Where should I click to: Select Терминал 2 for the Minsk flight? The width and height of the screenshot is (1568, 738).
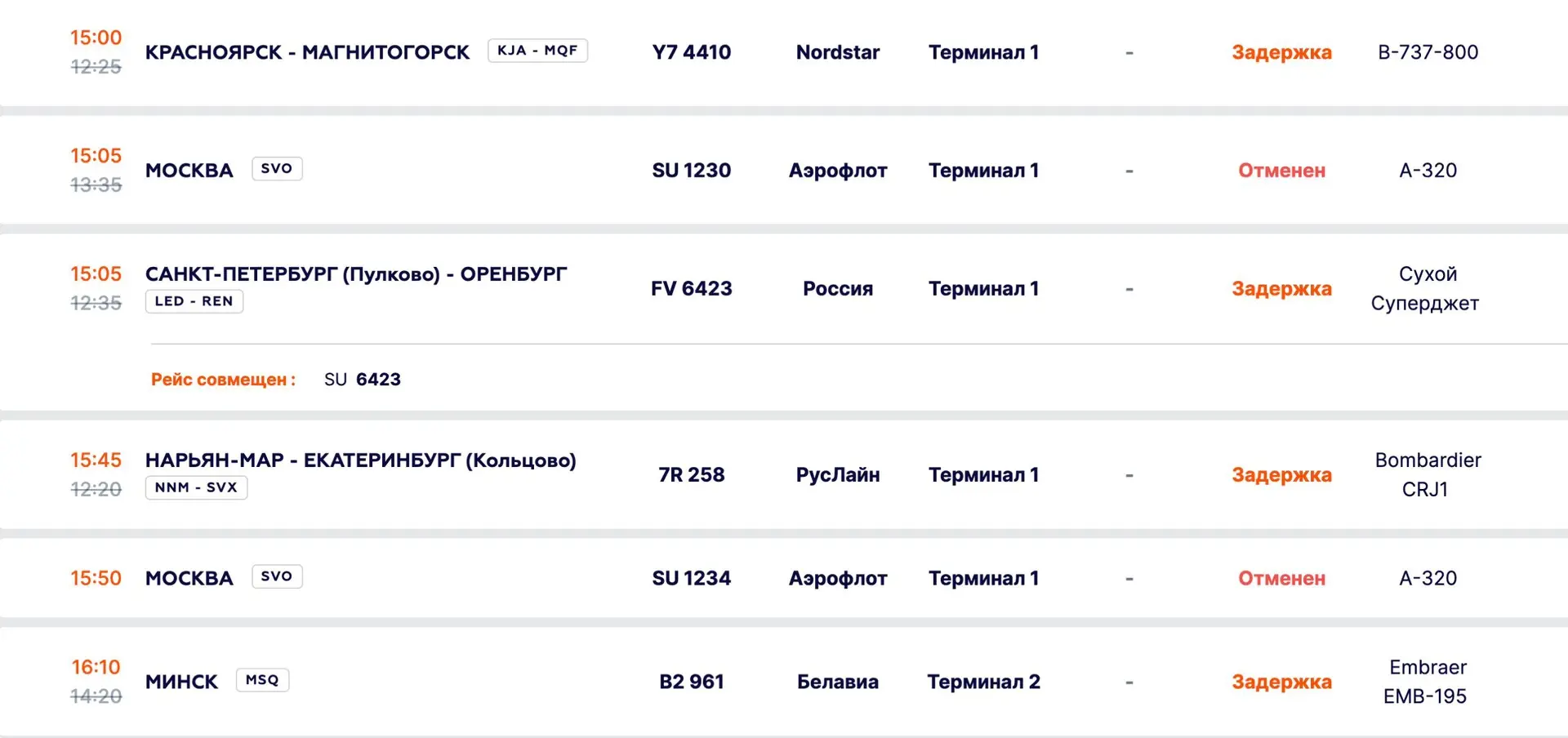(x=983, y=682)
